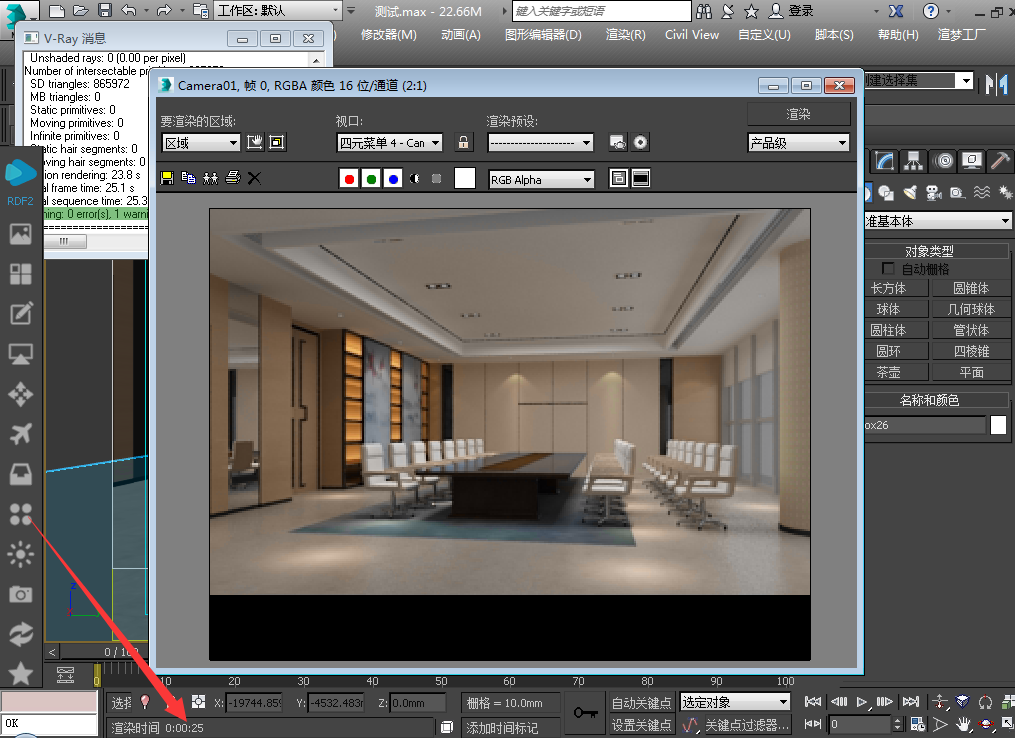1015x738 pixels.
Task: Open the render setup icon beside presets
Action: pos(618,142)
